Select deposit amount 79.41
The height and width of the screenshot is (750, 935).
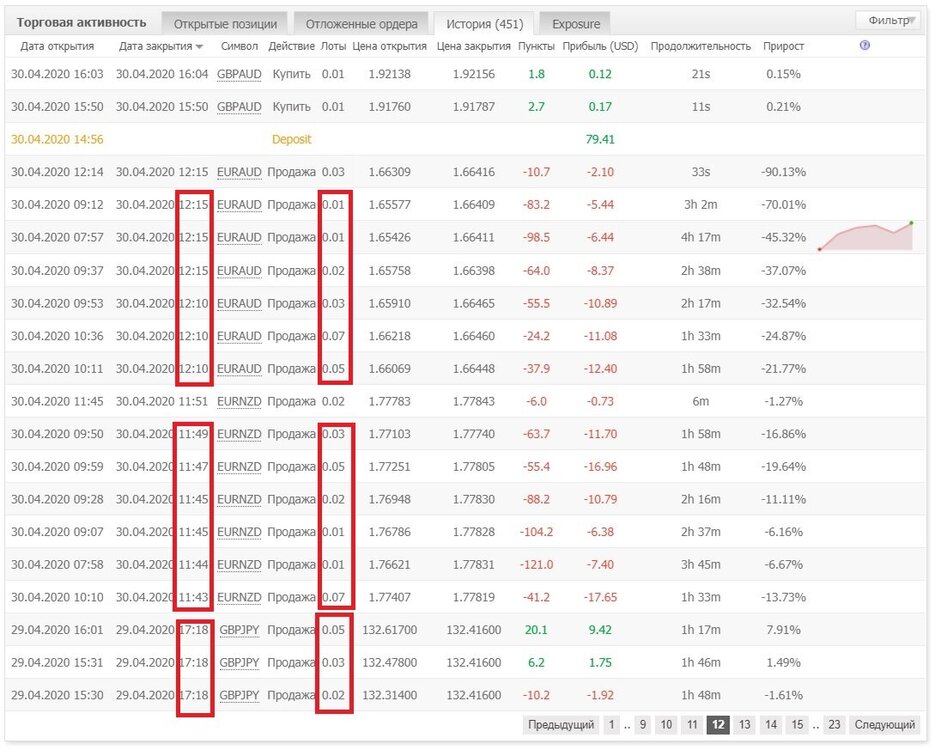600,140
